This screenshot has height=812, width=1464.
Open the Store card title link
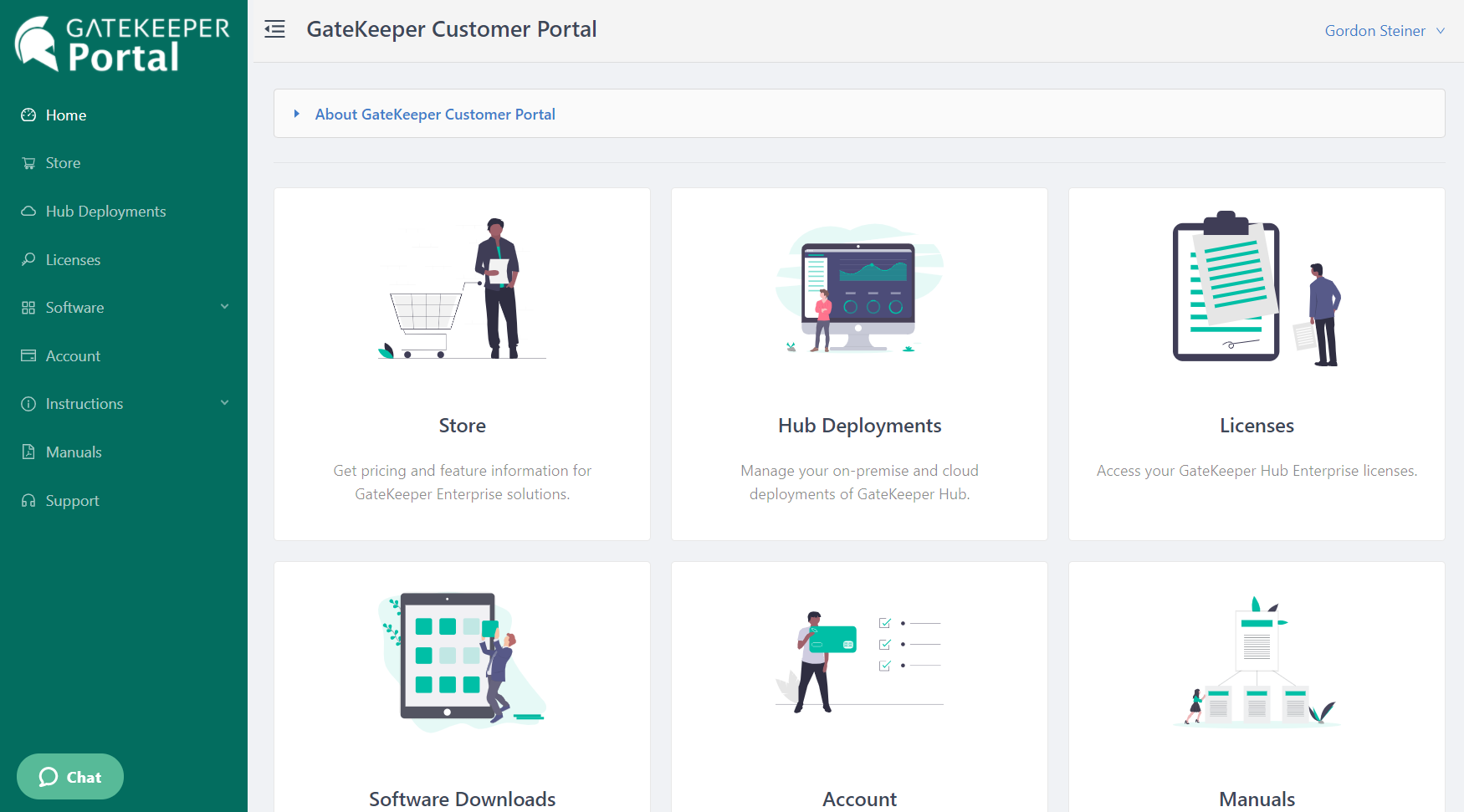pos(462,426)
